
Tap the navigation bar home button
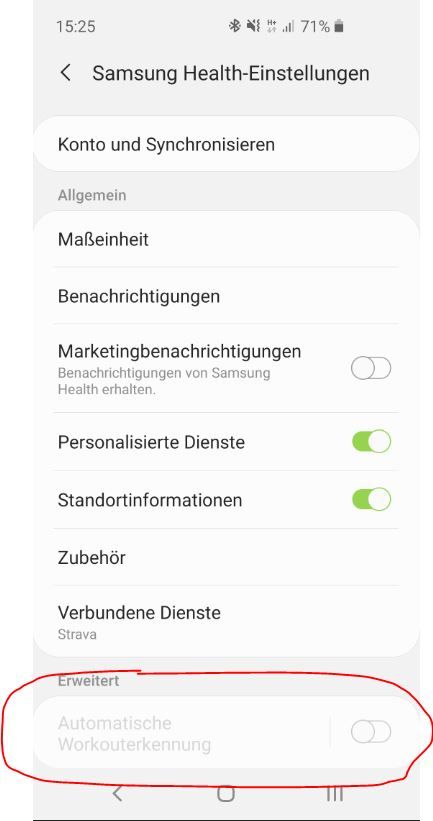(x=226, y=794)
